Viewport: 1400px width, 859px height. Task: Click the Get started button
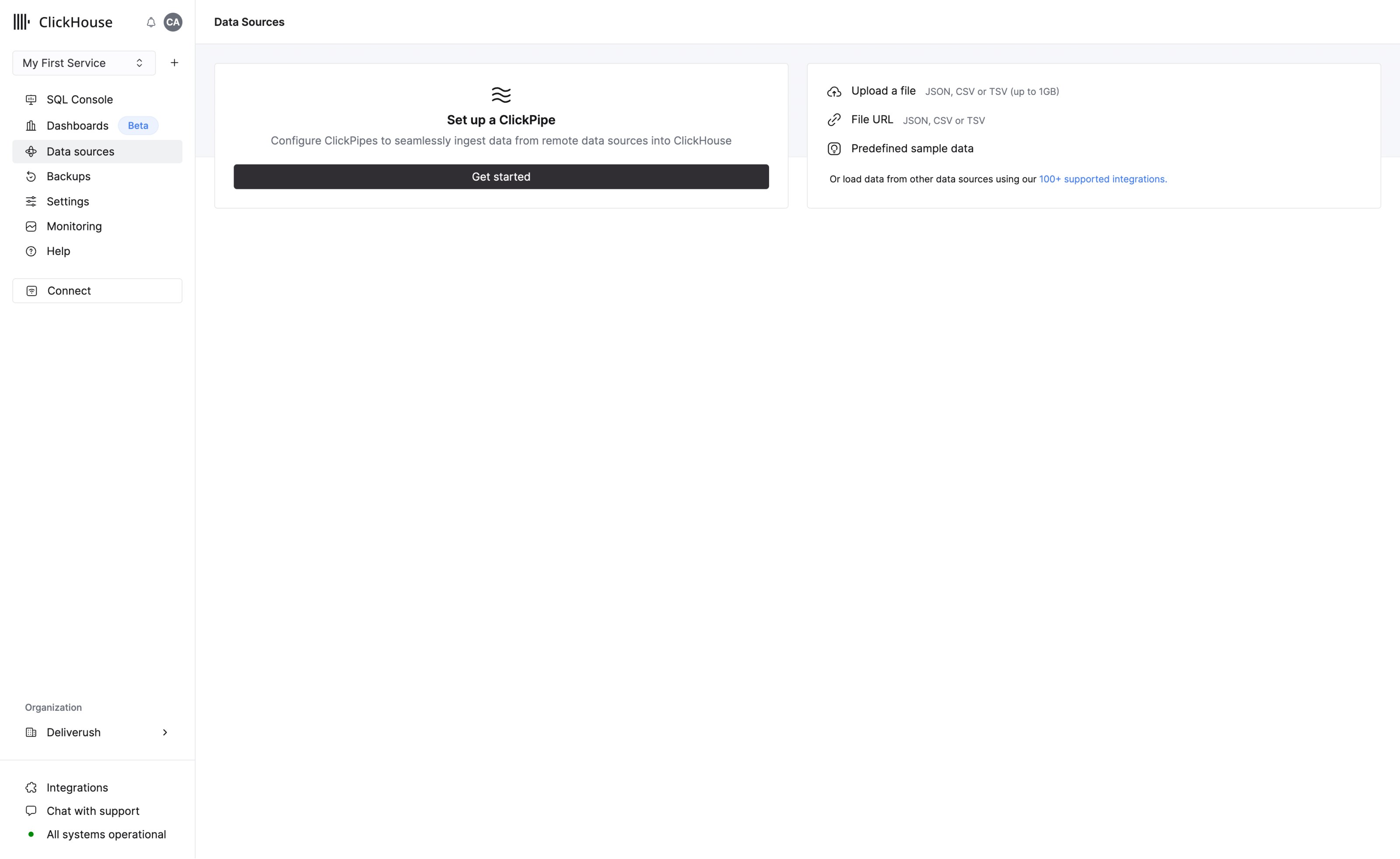point(501,176)
